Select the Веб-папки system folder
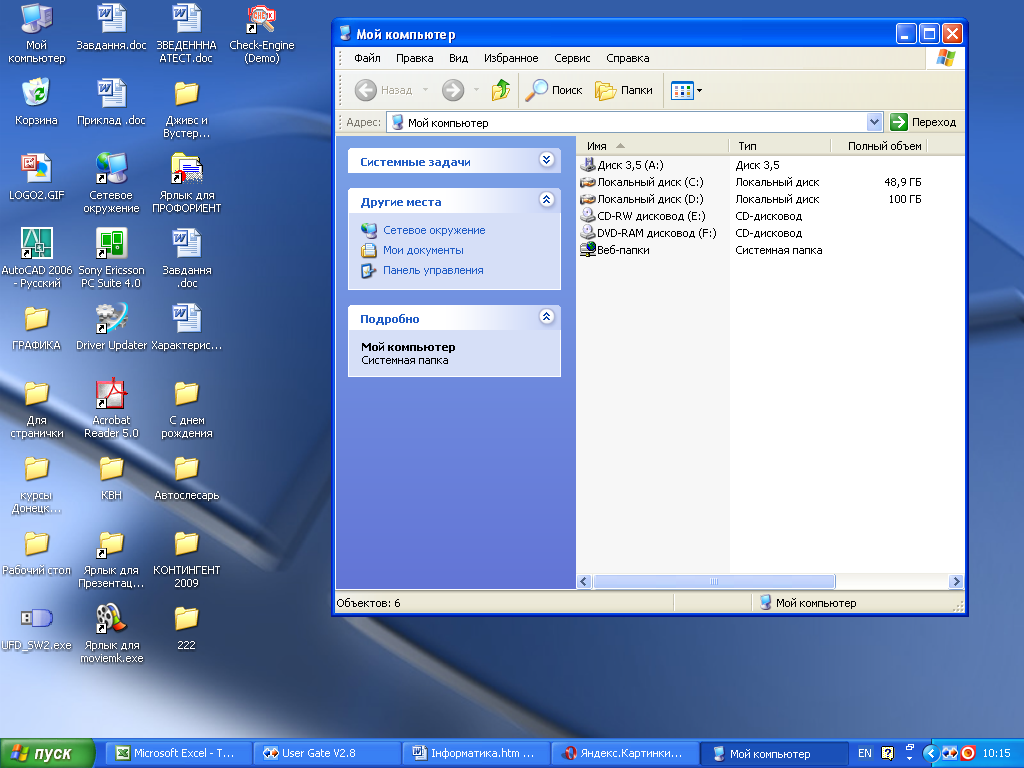Image resolution: width=1024 pixels, height=768 pixels. coord(615,250)
